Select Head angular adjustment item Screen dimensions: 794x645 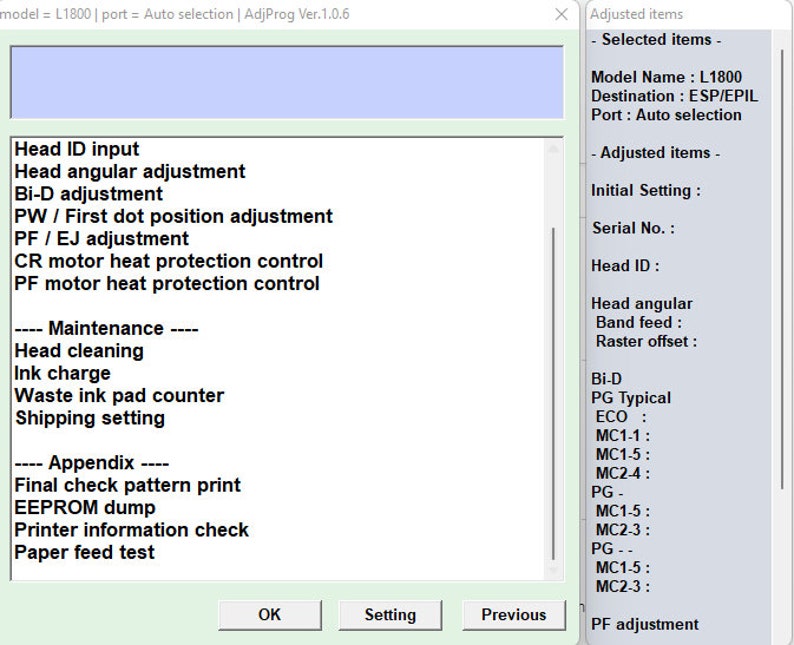pos(130,172)
